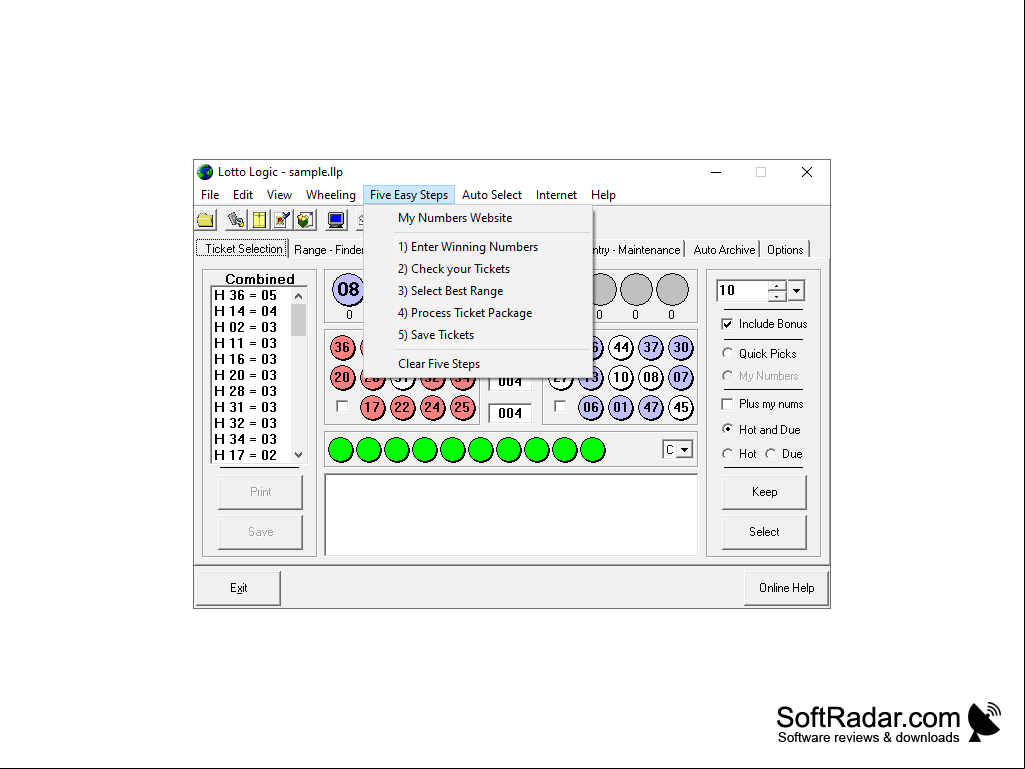Click the red ball numbered 17
This screenshot has width=1025, height=769.
coord(373,407)
